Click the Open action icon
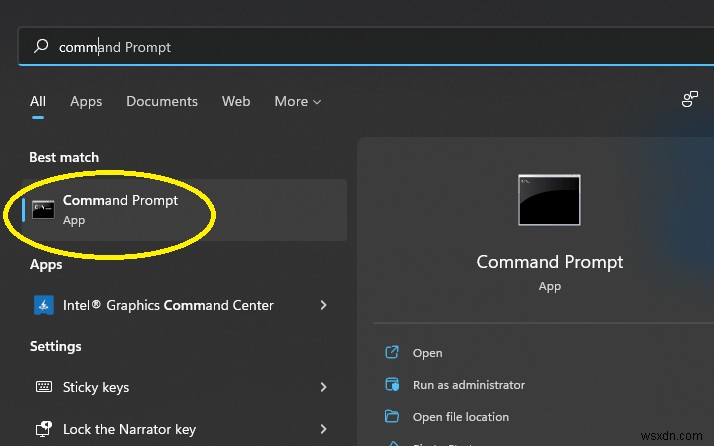The width and height of the screenshot is (714, 446). click(x=392, y=352)
